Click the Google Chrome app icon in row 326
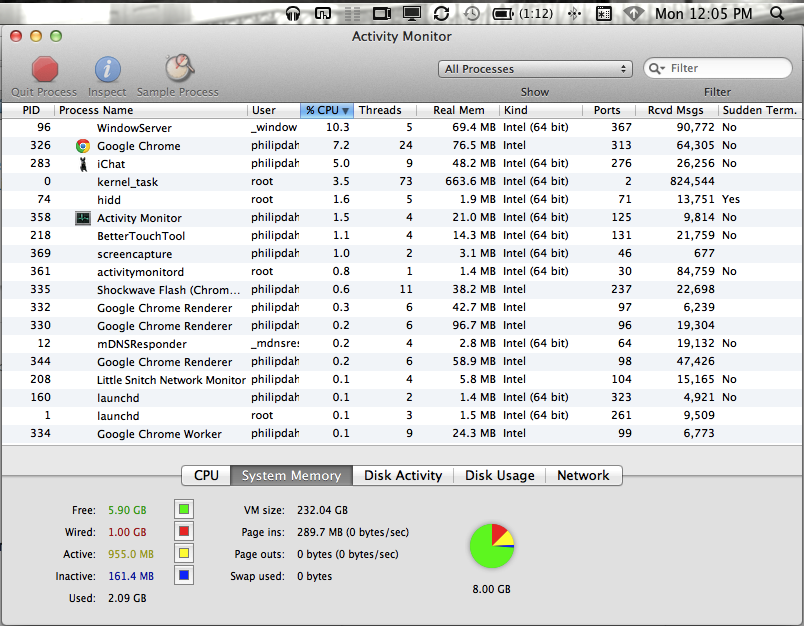Screen dimensions: 804x626 pyautogui.click(x=83, y=146)
